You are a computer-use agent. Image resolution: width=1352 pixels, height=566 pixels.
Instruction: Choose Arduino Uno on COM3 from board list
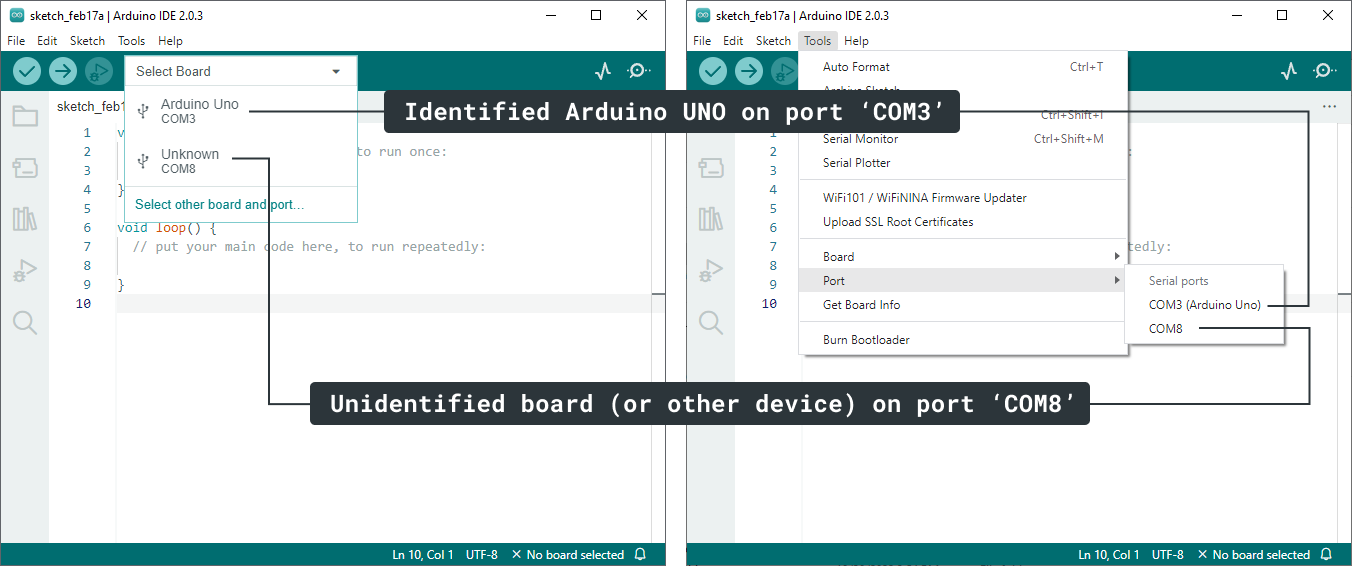(200, 111)
